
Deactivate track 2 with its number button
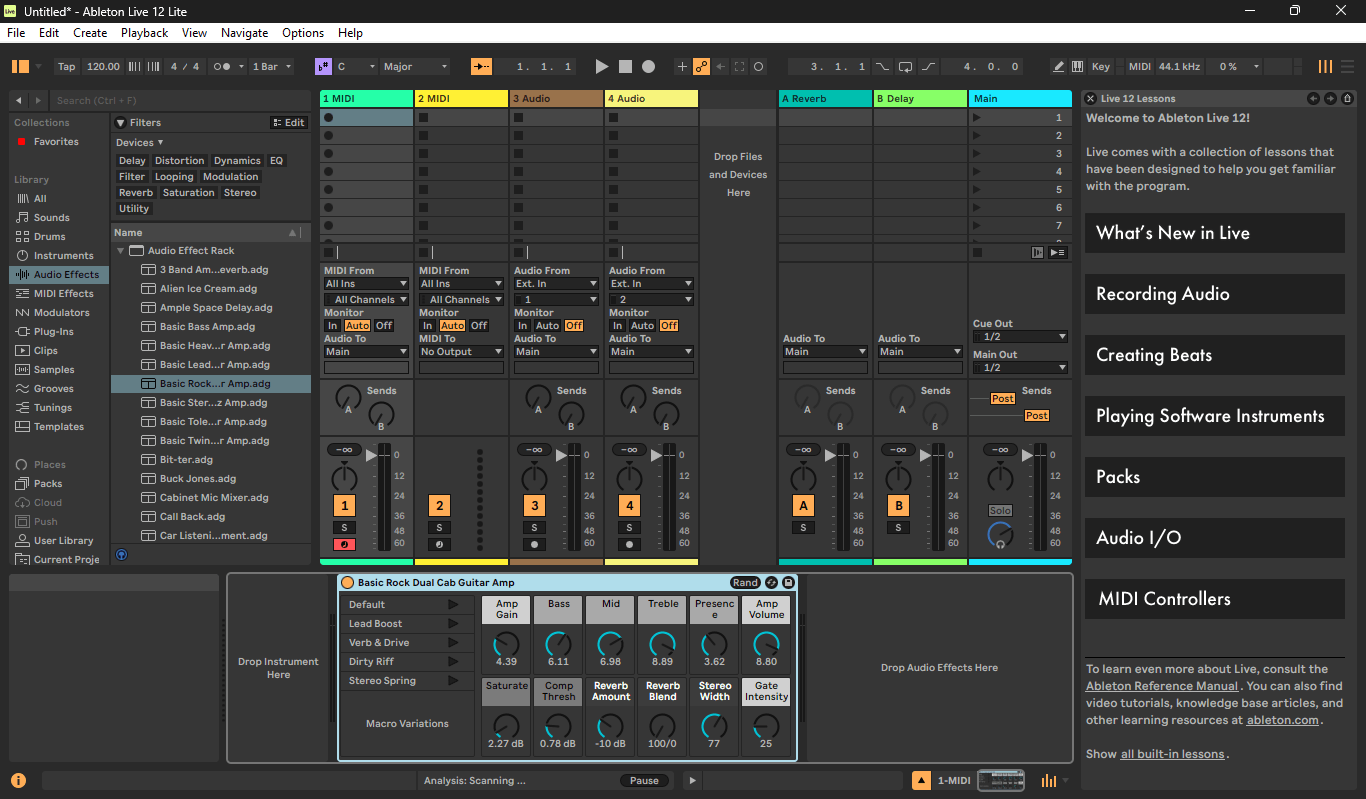(439, 506)
